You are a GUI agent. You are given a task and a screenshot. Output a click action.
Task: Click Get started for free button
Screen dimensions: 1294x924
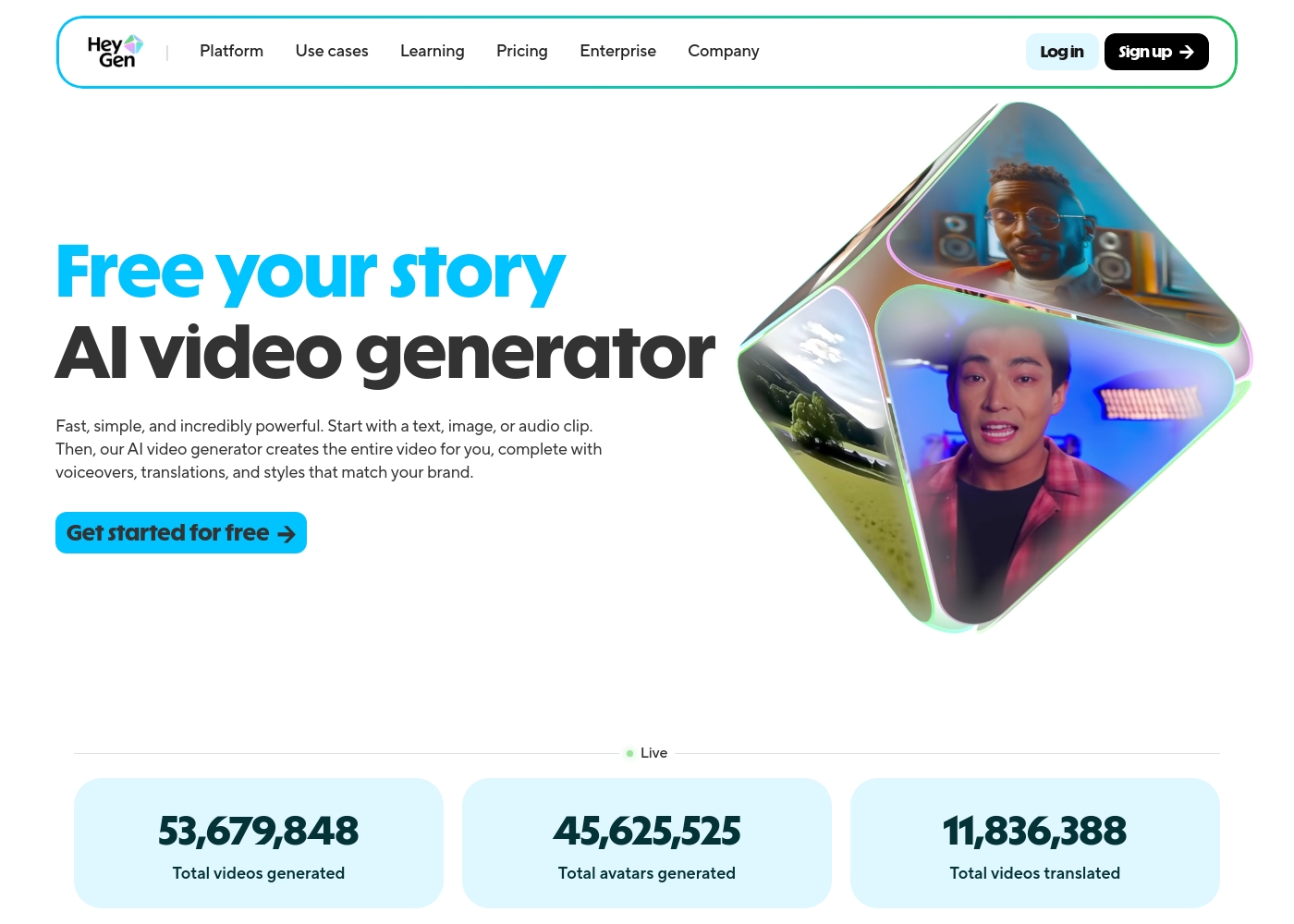[181, 533]
